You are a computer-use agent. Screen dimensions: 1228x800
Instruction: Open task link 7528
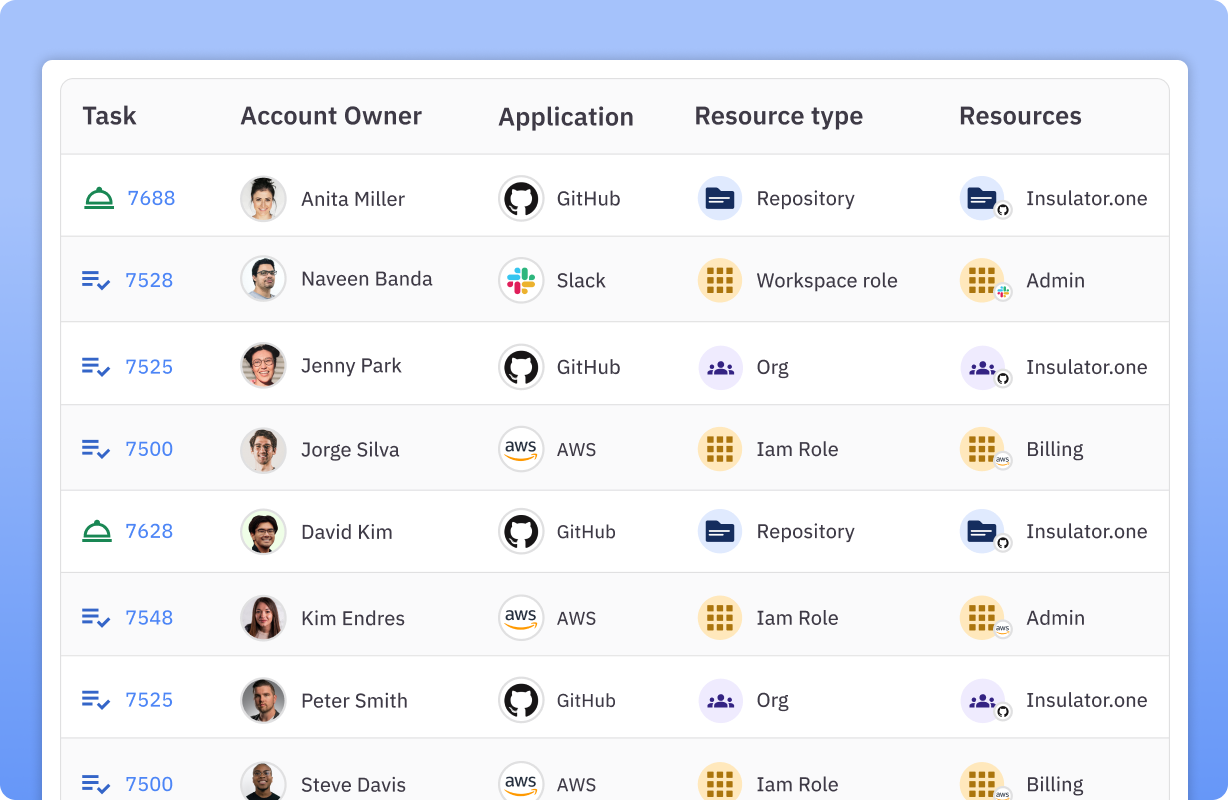click(x=149, y=281)
